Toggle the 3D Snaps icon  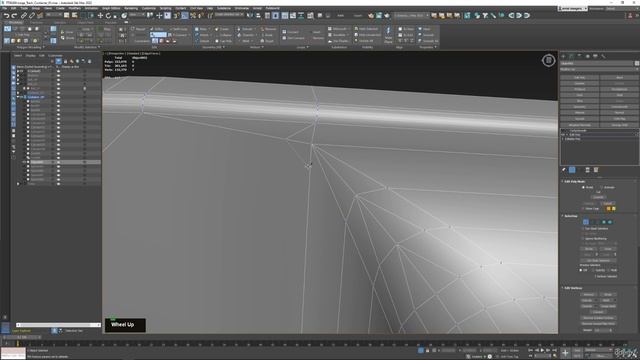pos(176,16)
